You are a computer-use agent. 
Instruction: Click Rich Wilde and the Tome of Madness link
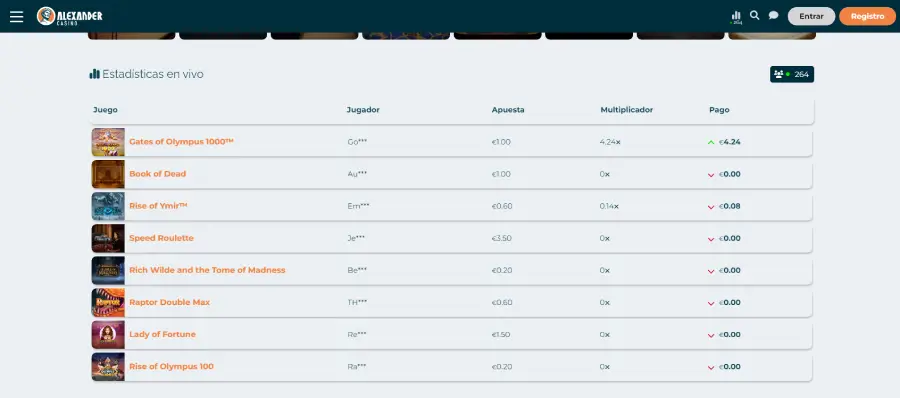coord(207,270)
